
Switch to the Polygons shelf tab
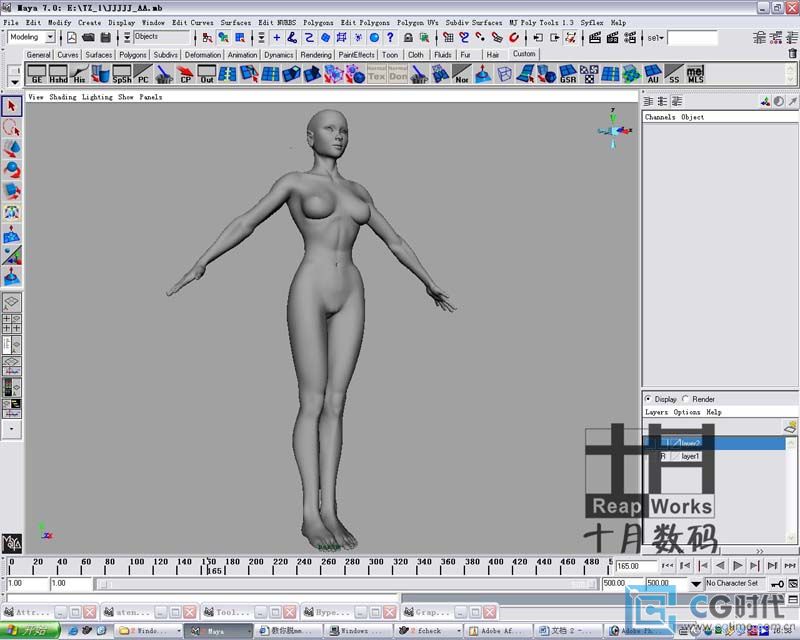point(133,55)
